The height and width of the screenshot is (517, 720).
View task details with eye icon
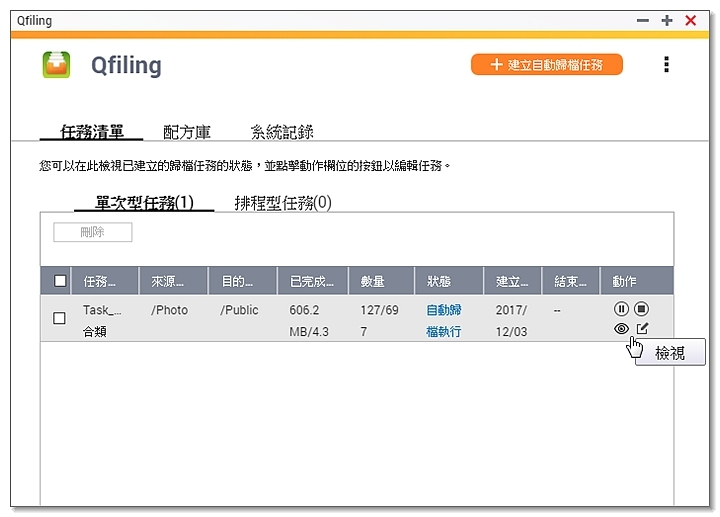pos(621,328)
